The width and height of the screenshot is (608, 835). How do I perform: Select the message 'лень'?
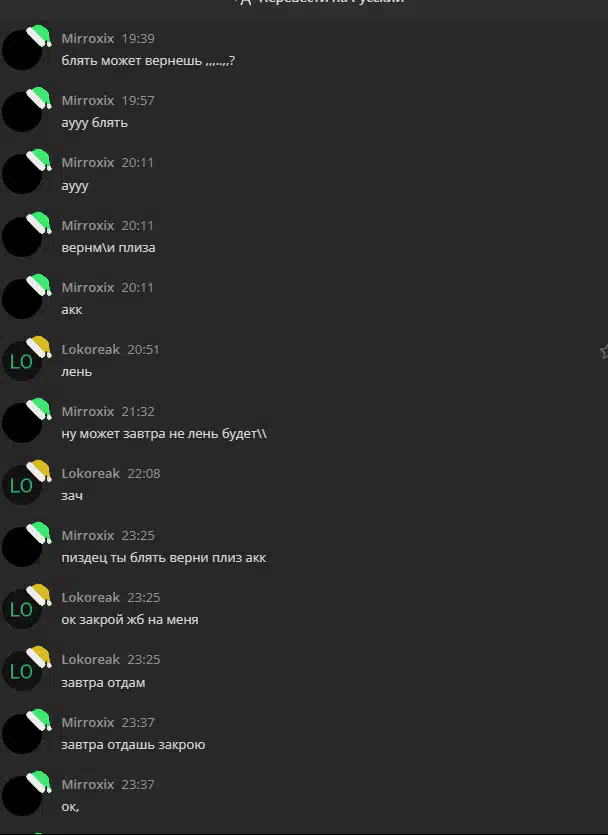click(x=77, y=372)
